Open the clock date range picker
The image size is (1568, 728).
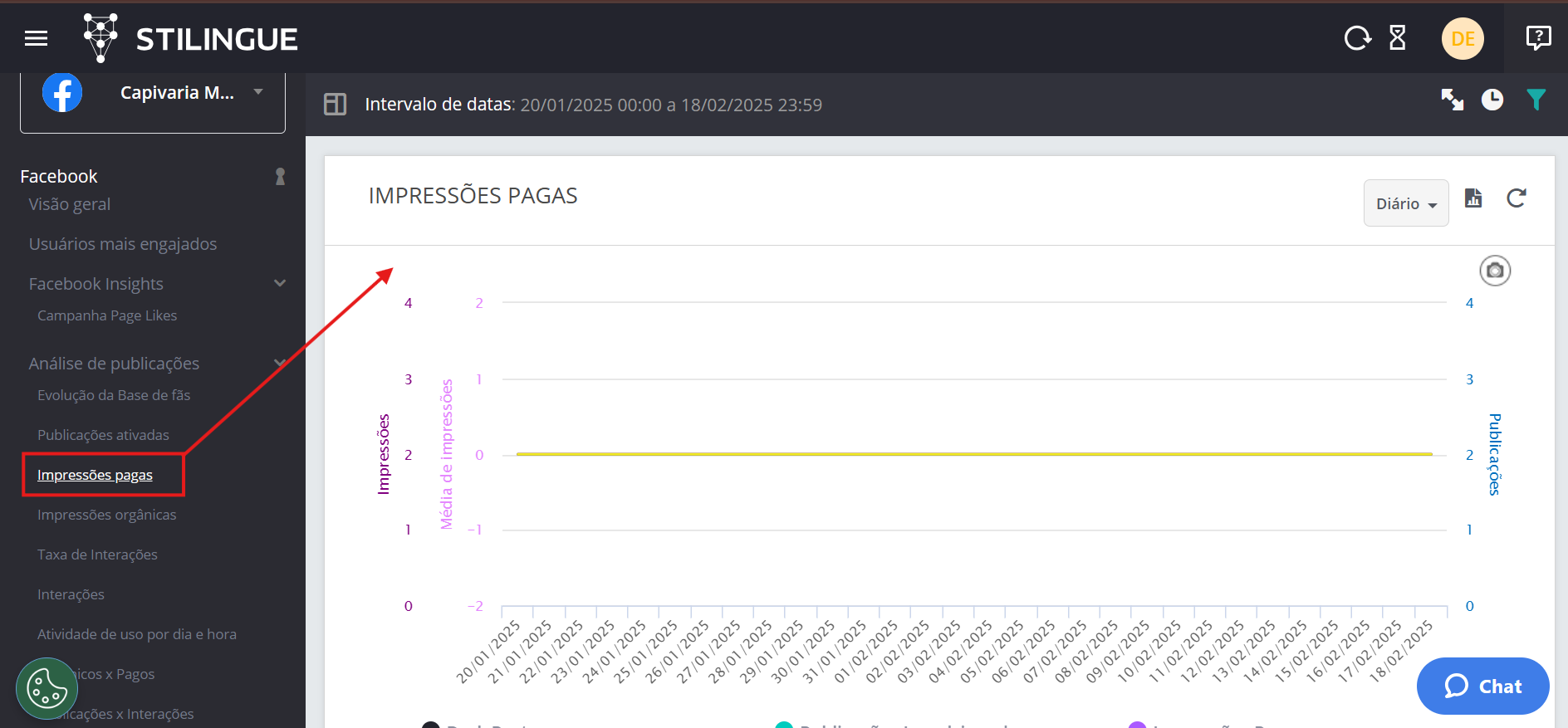(x=1492, y=100)
